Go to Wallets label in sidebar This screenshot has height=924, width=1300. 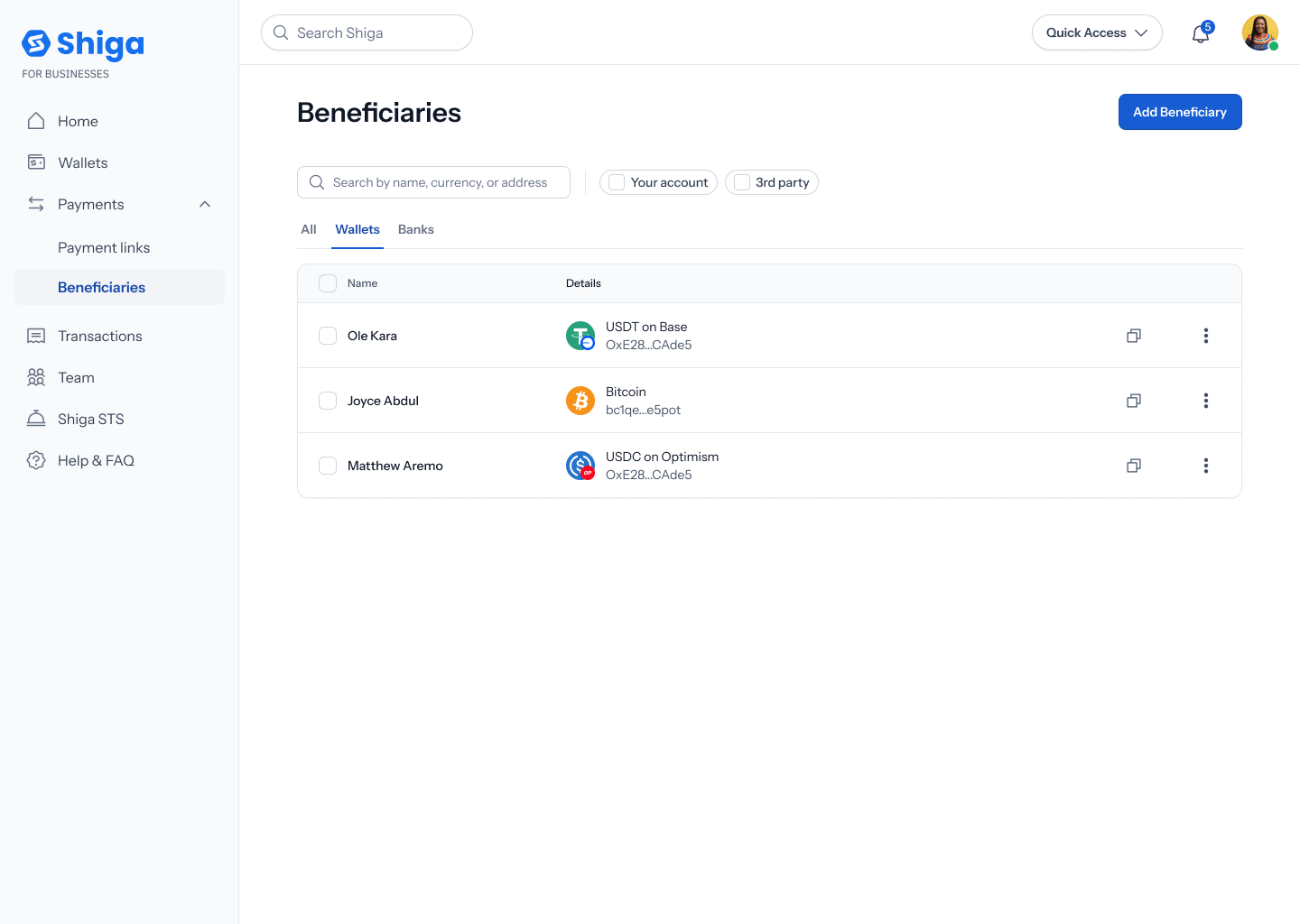[83, 162]
